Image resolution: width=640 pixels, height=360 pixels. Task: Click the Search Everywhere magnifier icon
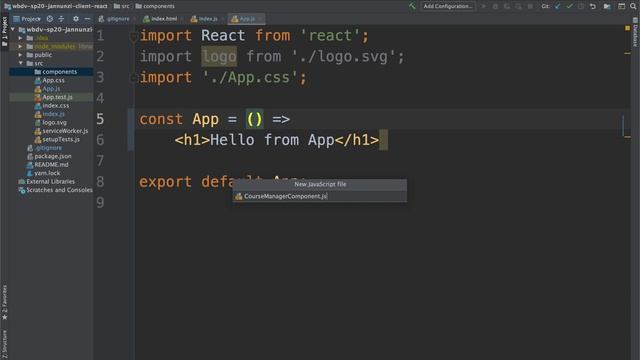pos(633,6)
